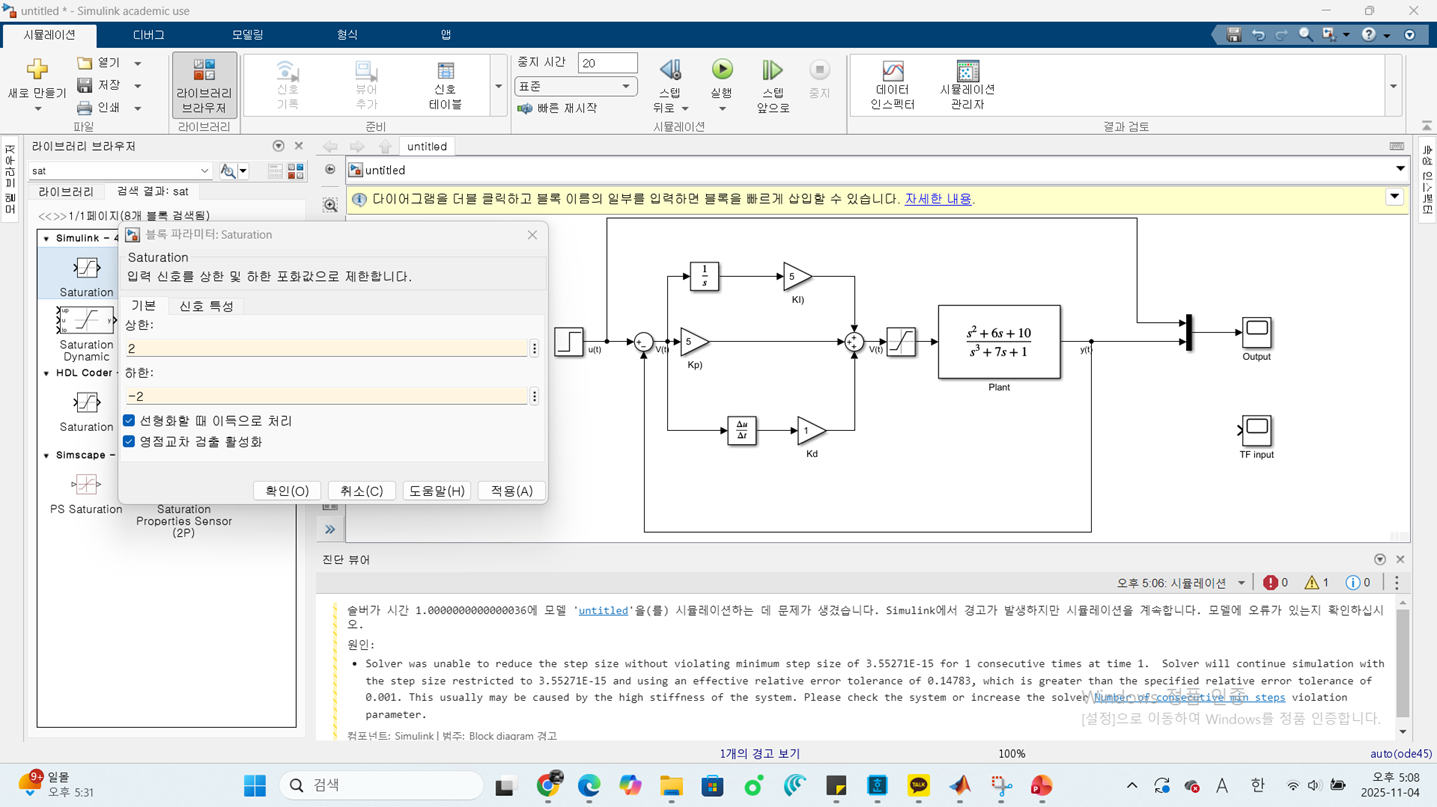
Task: Click the Output scope block
Action: point(1256,333)
